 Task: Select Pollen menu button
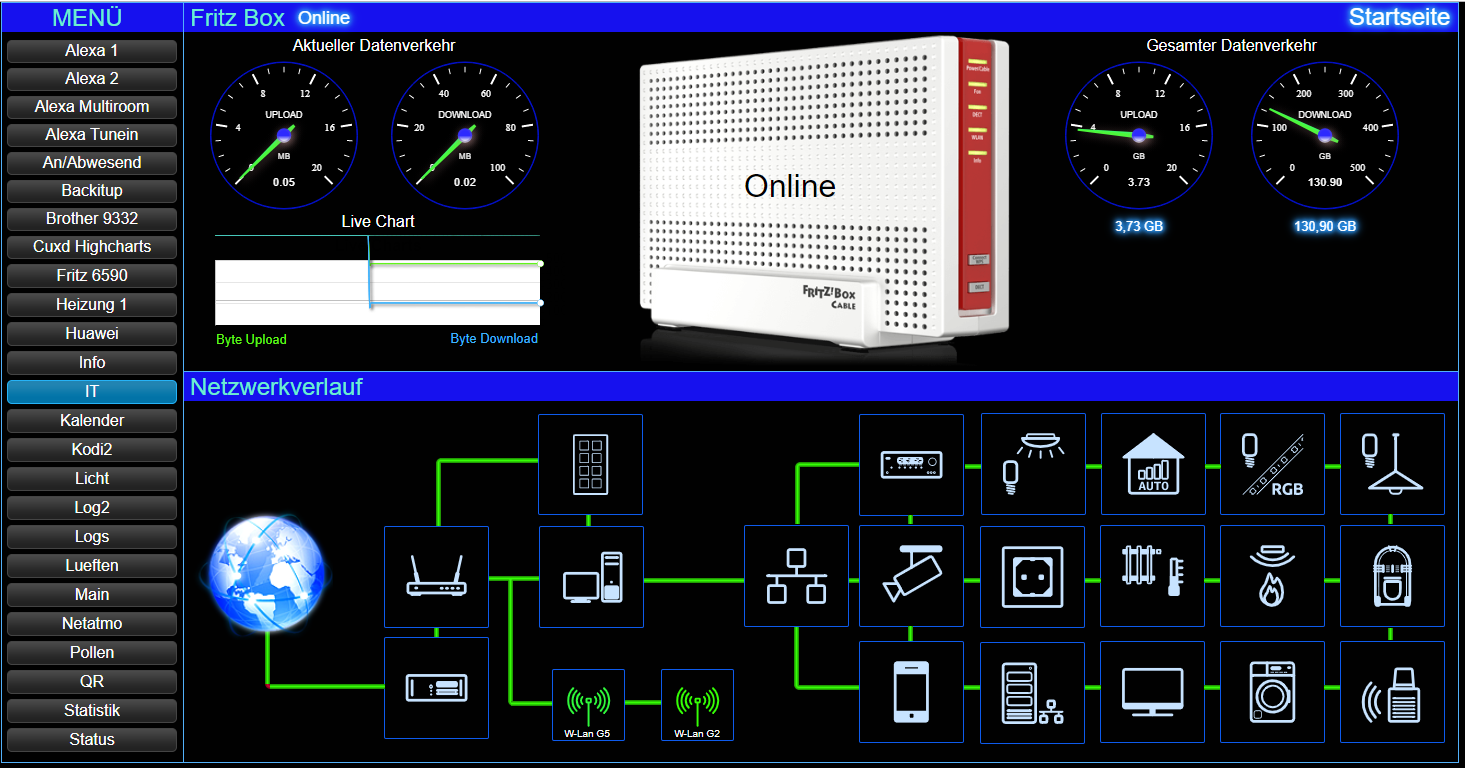click(92, 652)
